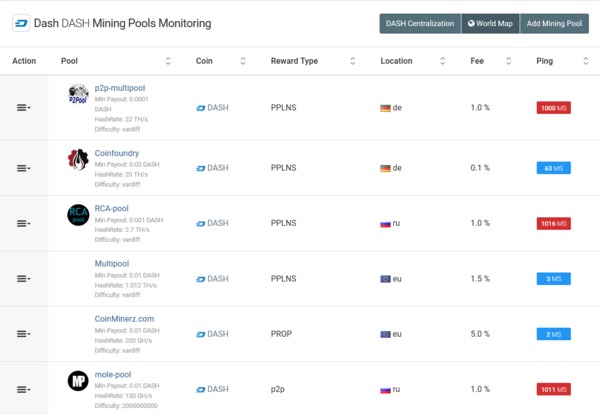The image size is (600, 415).
Task: Open action menu for Multipool row
Action: [23, 279]
